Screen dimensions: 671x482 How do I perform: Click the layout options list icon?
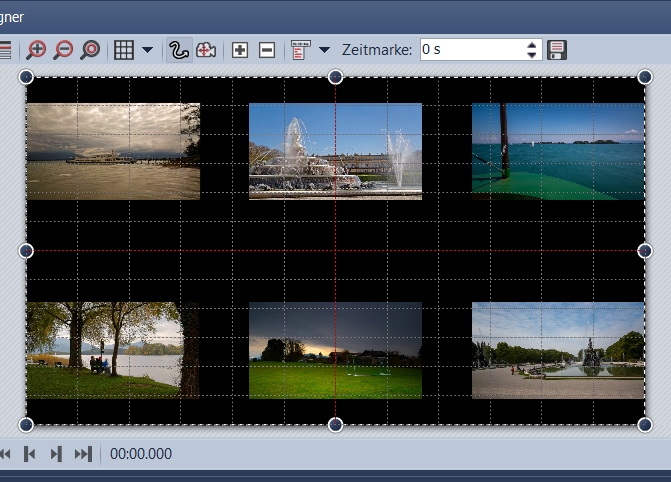click(300, 50)
